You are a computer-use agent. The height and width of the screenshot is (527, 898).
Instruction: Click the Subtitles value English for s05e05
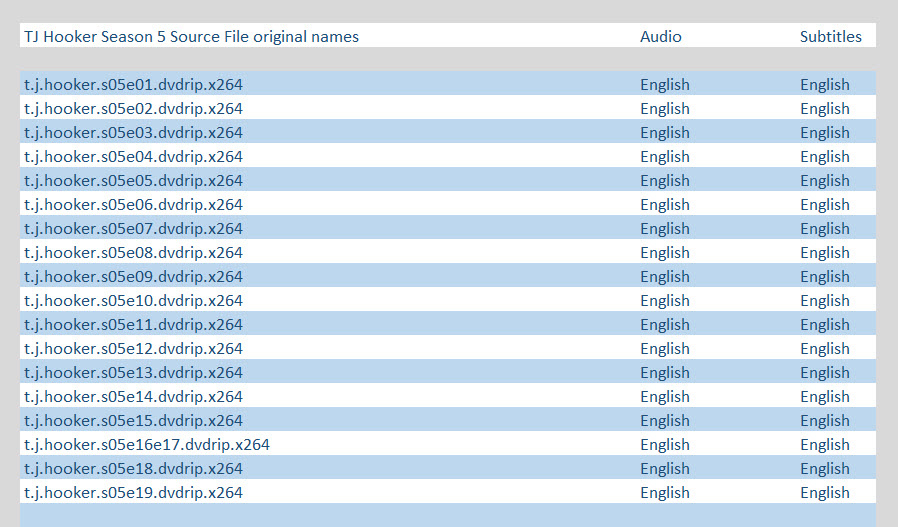click(x=825, y=182)
